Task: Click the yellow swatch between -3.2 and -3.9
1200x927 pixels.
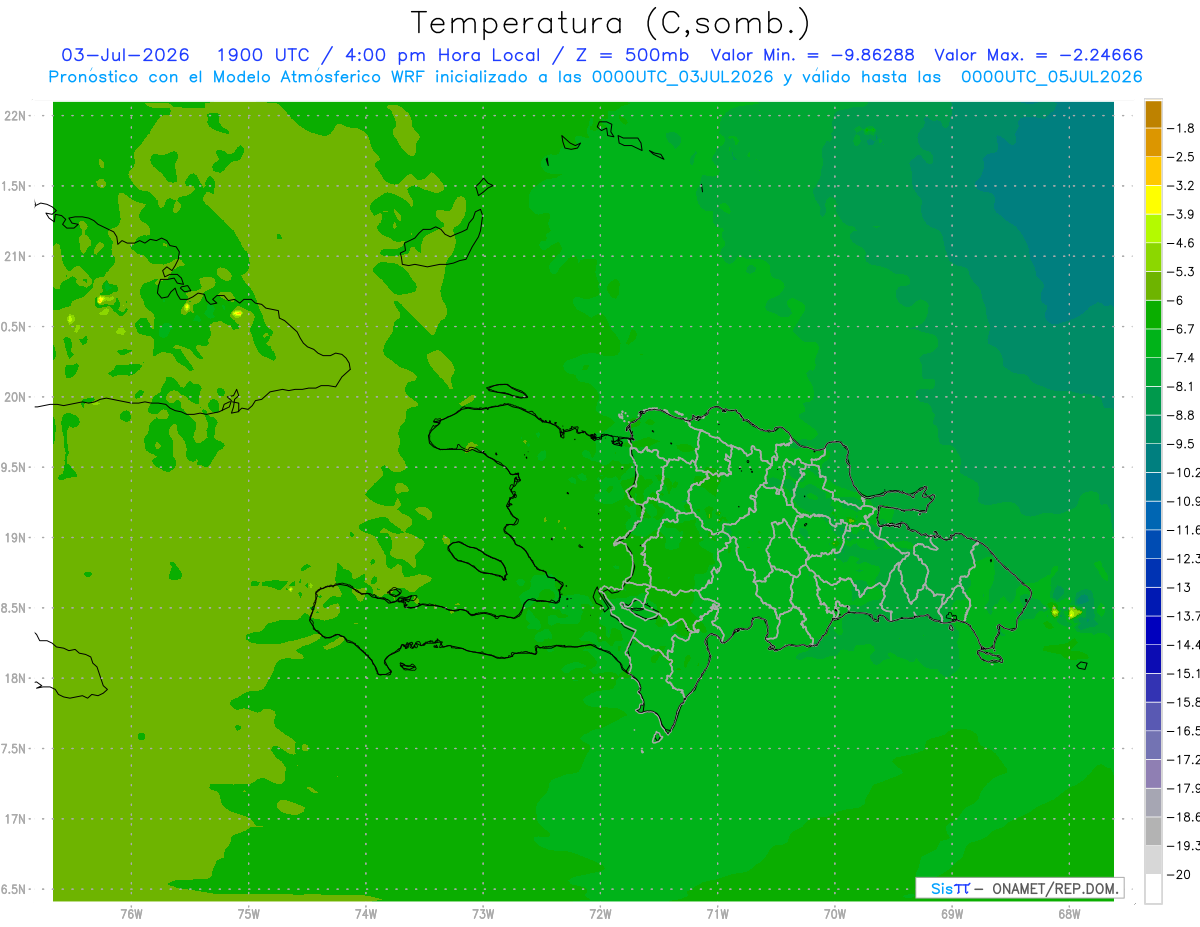Action: [x=1153, y=200]
